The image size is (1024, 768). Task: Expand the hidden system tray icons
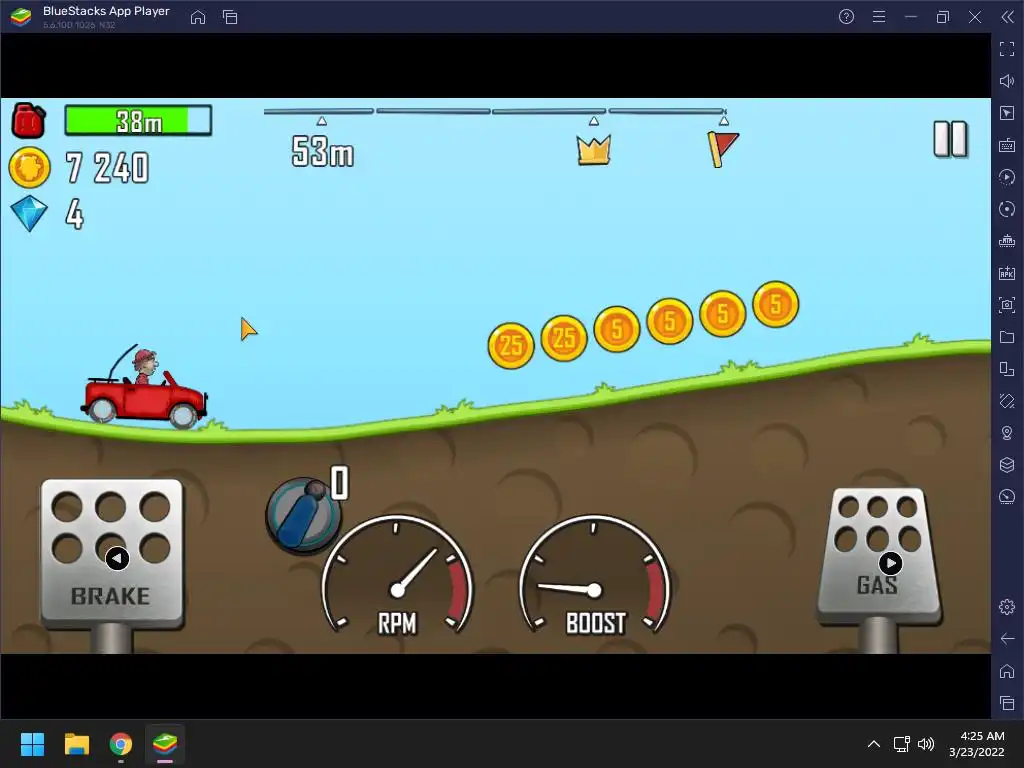[873, 744]
